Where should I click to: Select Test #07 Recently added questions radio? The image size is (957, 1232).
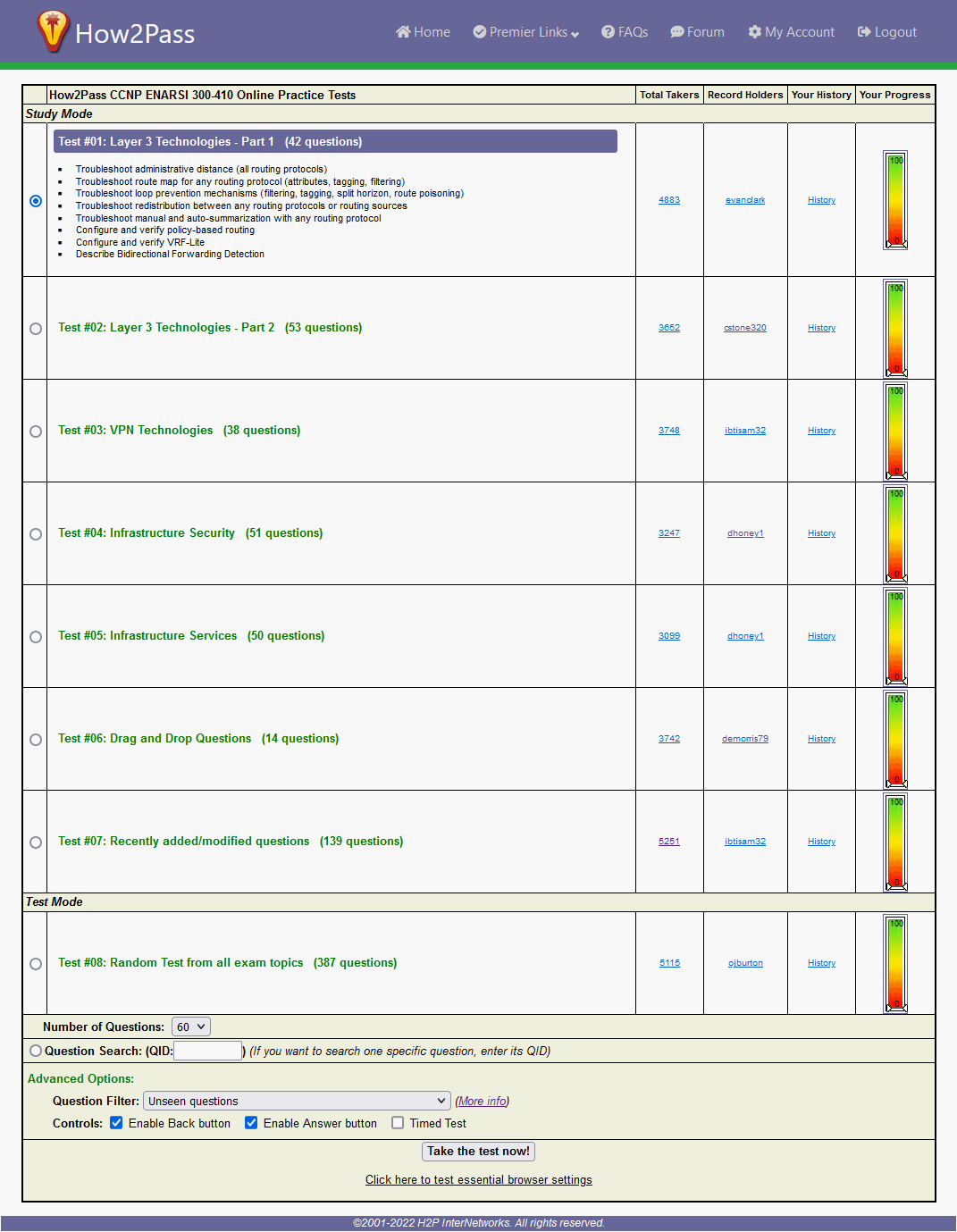click(x=36, y=842)
